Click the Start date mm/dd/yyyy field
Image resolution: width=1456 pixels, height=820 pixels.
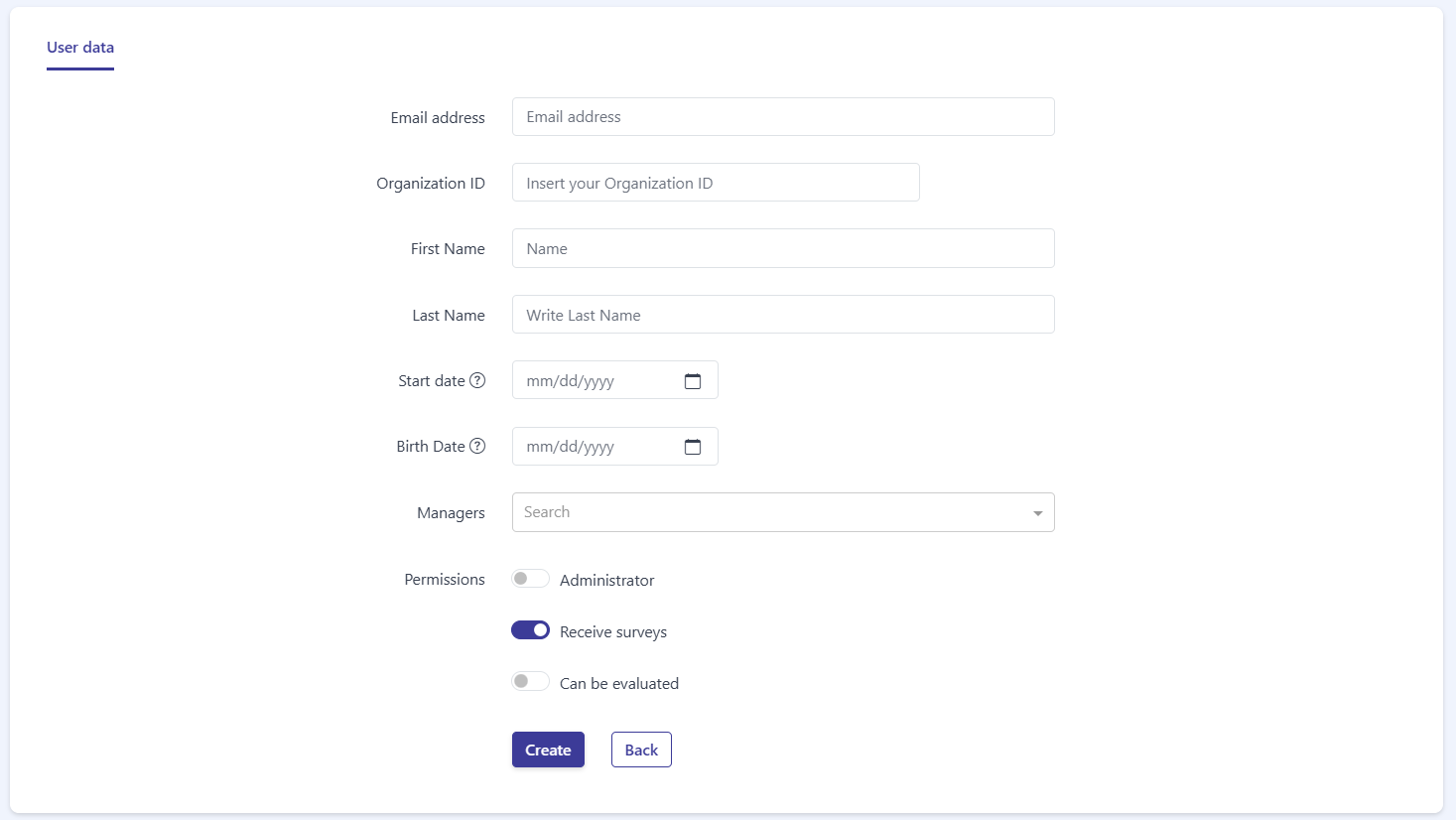[x=615, y=380]
